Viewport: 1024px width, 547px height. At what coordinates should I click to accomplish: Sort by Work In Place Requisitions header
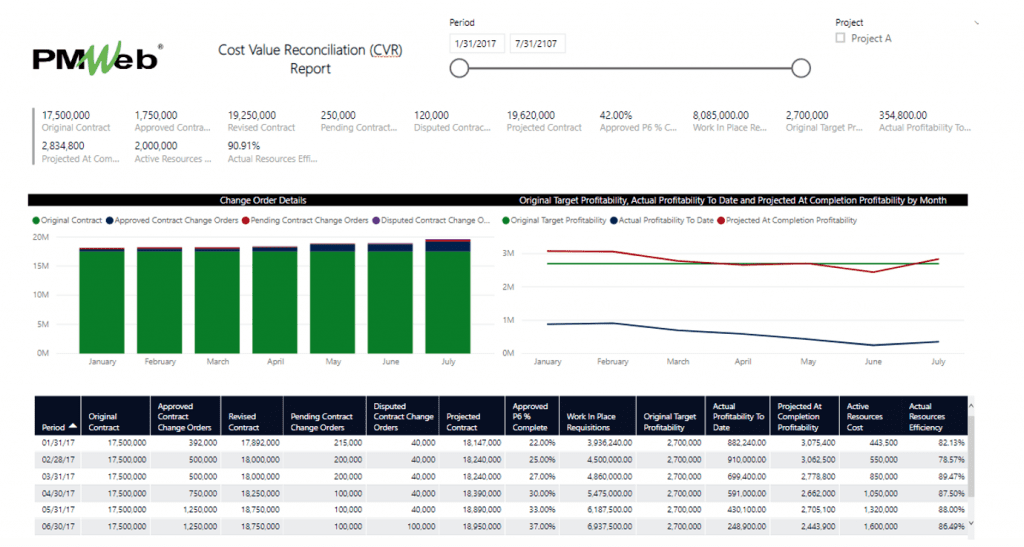coord(598,415)
